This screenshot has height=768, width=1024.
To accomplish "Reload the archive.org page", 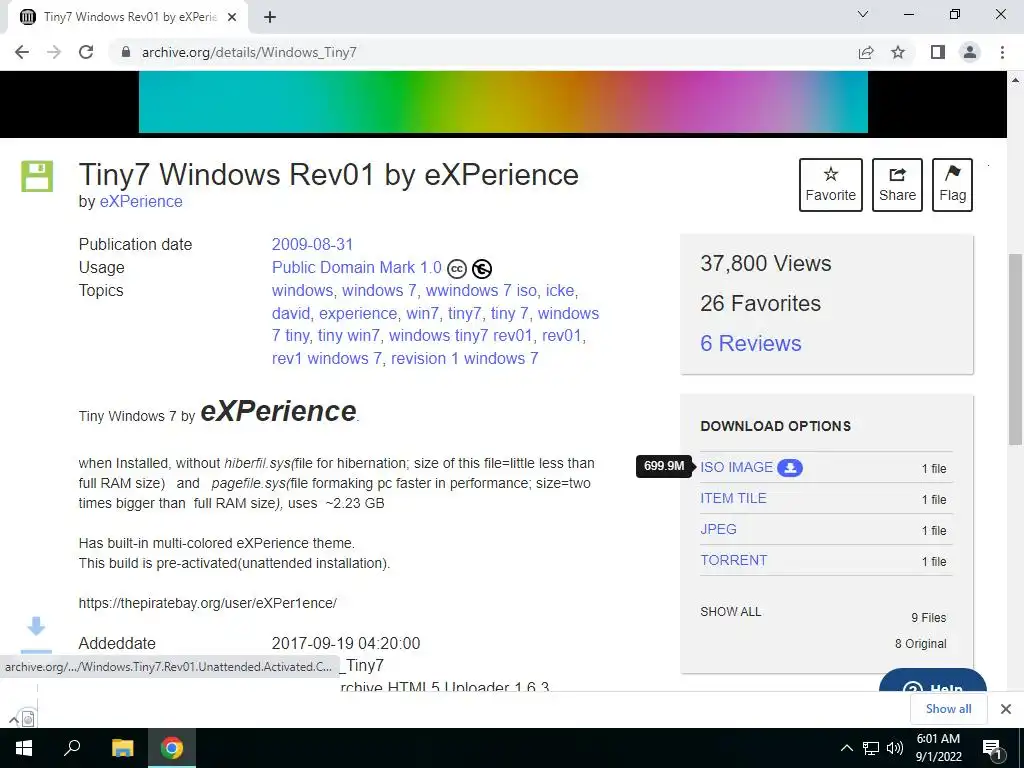I will pos(86,52).
